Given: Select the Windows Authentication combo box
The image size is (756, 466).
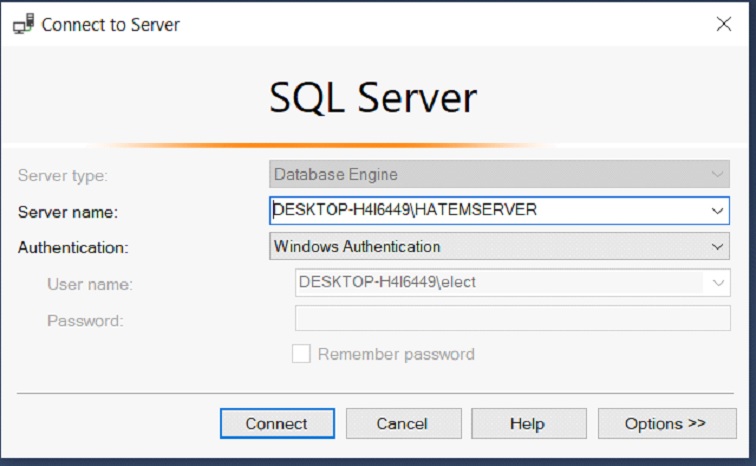Looking at the screenshot, I should click(x=500, y=247).
